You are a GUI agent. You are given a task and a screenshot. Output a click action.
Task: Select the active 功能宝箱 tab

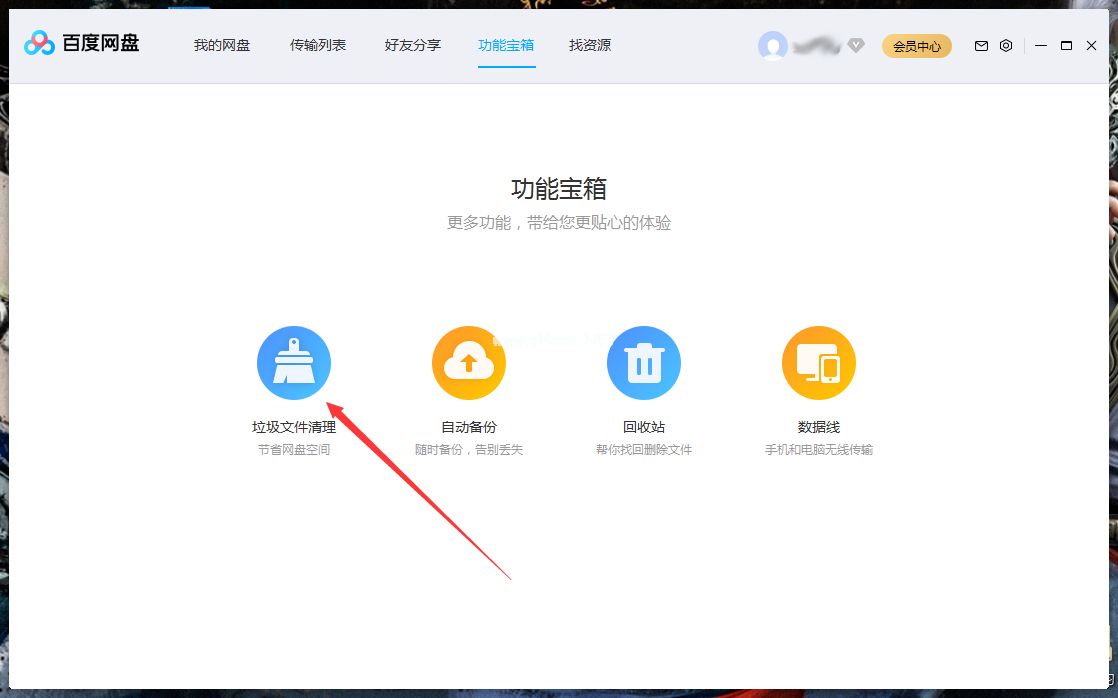pos(506,45)
